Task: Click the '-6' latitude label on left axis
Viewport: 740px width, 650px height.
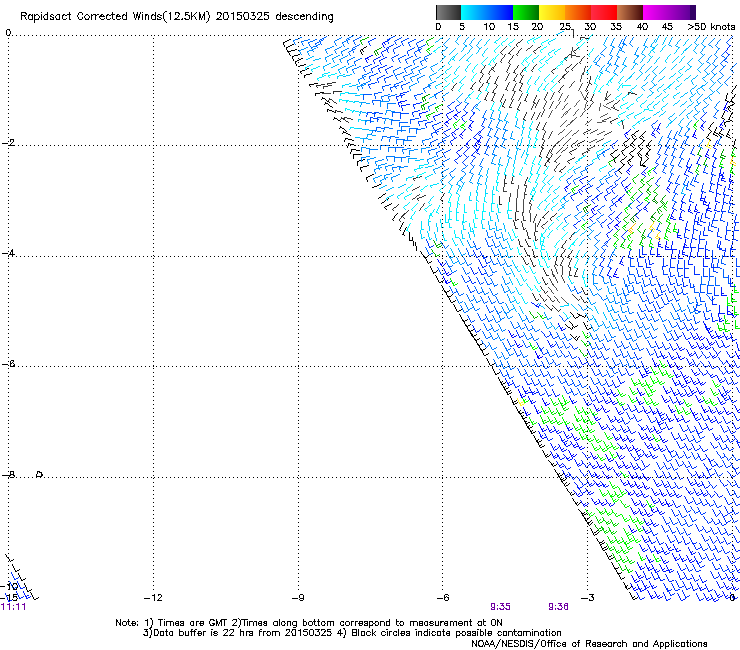Action: coord(8,363)
